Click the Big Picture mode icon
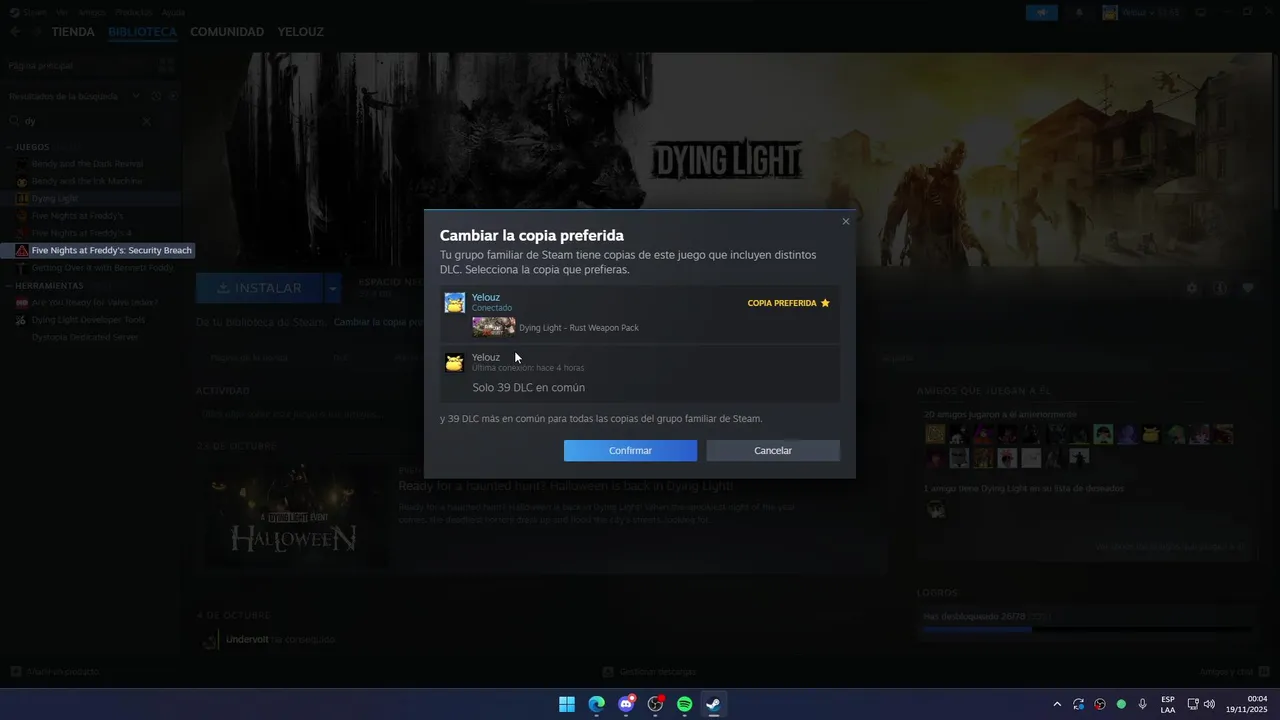 coord(1201,12)
